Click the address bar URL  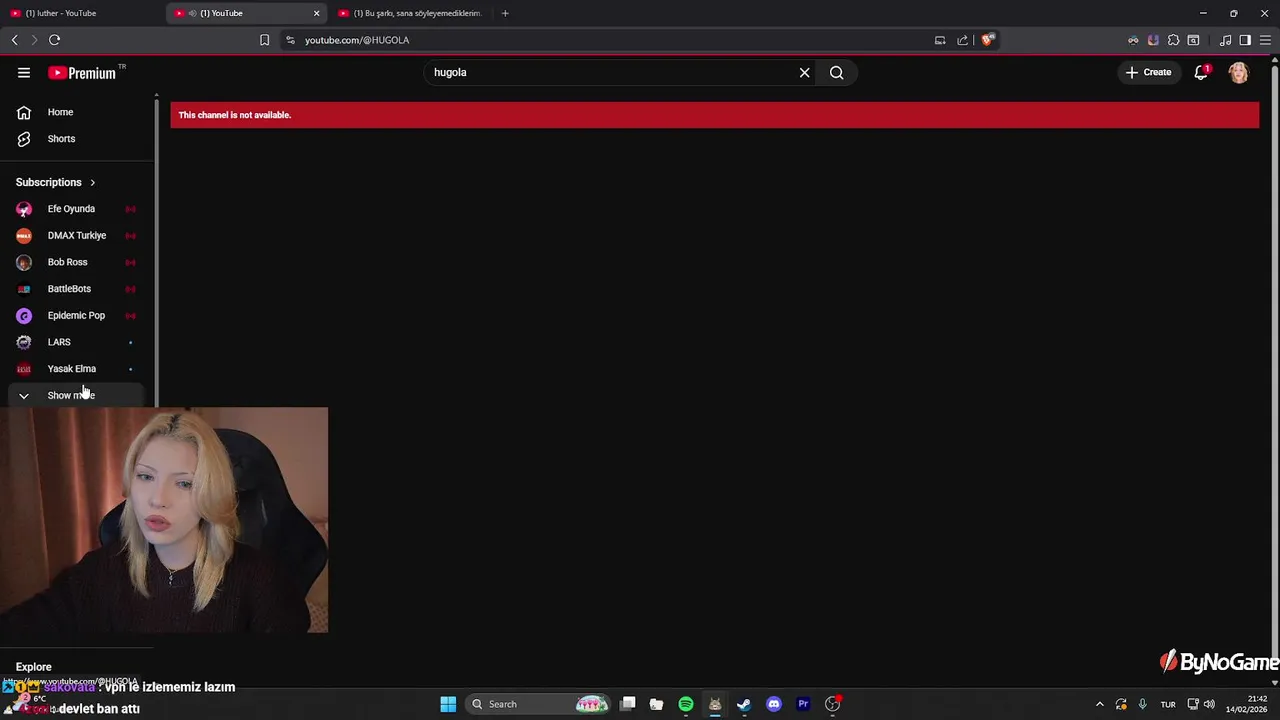[357, 40]
